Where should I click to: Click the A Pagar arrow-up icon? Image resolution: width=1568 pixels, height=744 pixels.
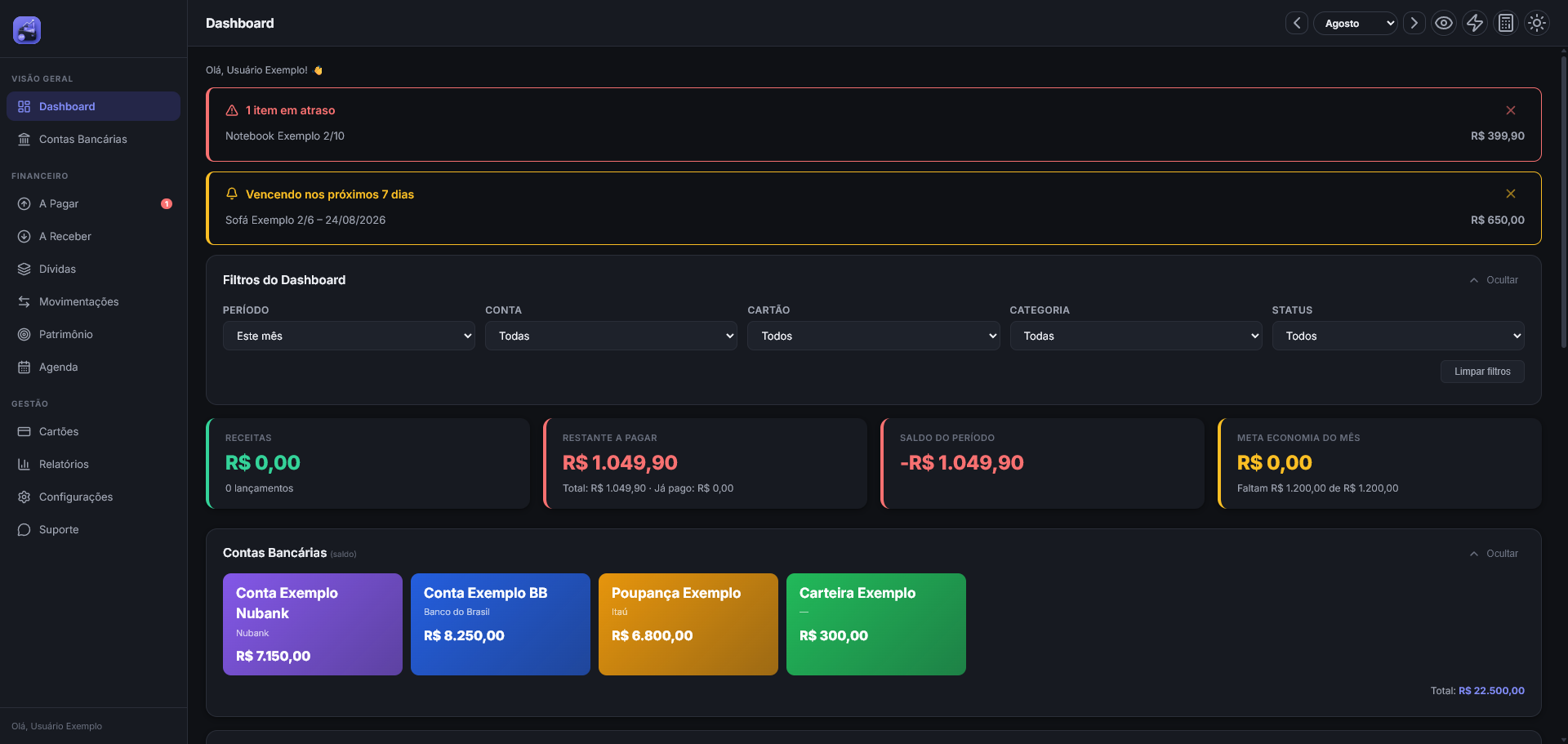24,203
